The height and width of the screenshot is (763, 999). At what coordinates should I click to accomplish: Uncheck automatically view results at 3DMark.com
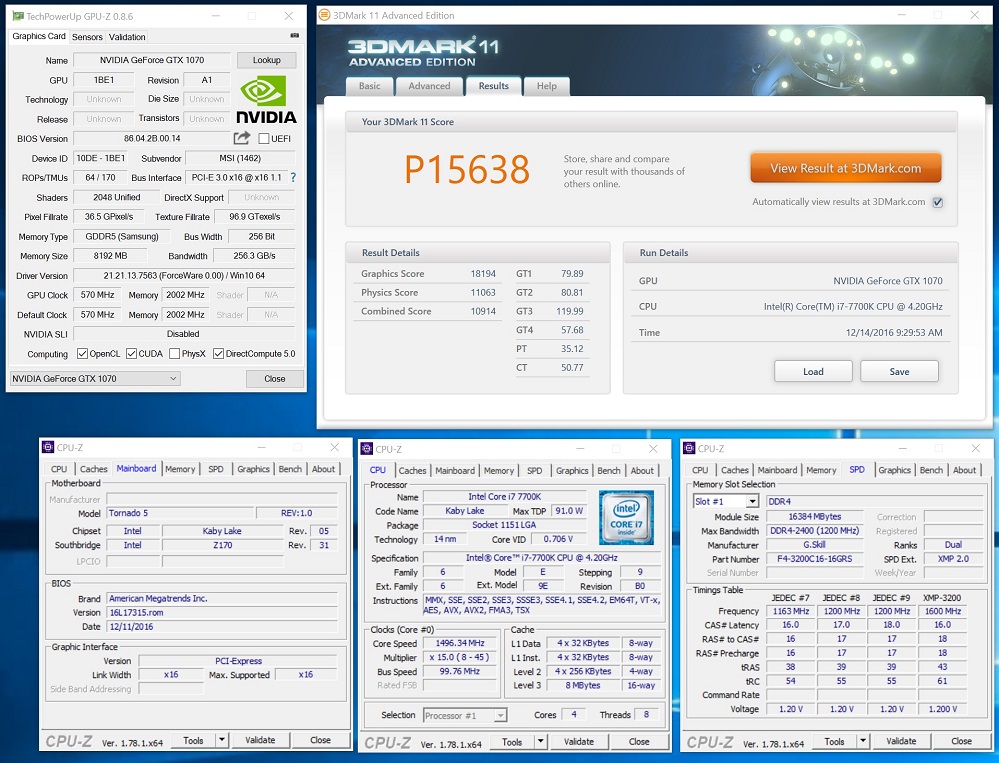pos(937,202)
